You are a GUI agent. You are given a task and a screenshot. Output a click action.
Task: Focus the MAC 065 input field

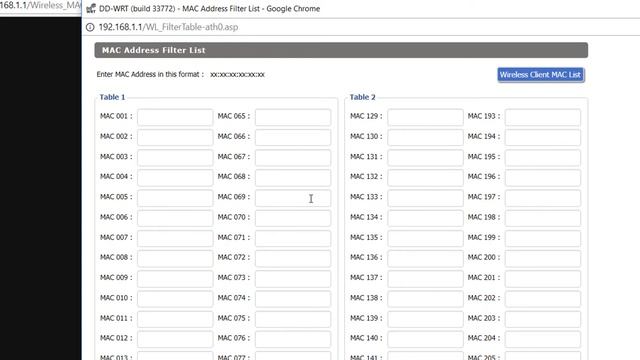point(293,117)
